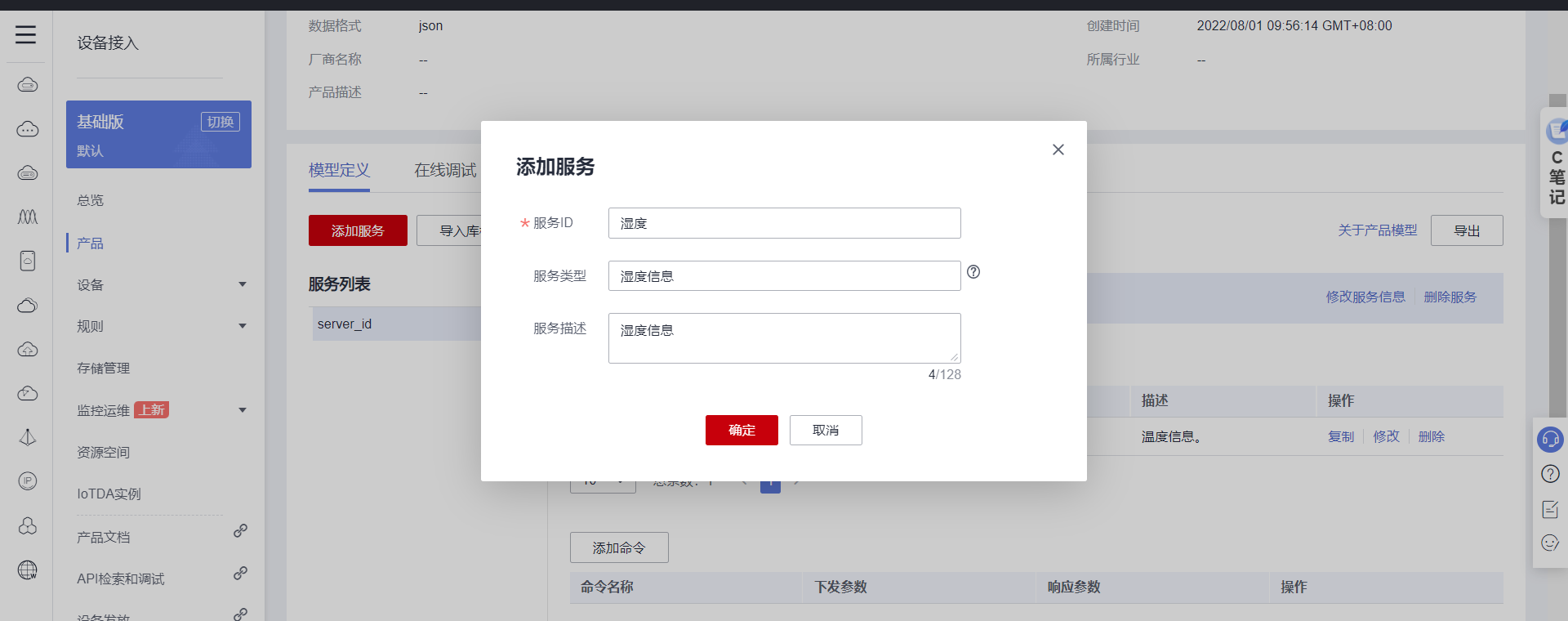The width and height of the screenshot is (1568, 621).
Task: Select 产品 in the sidebar
Action: 91,243
